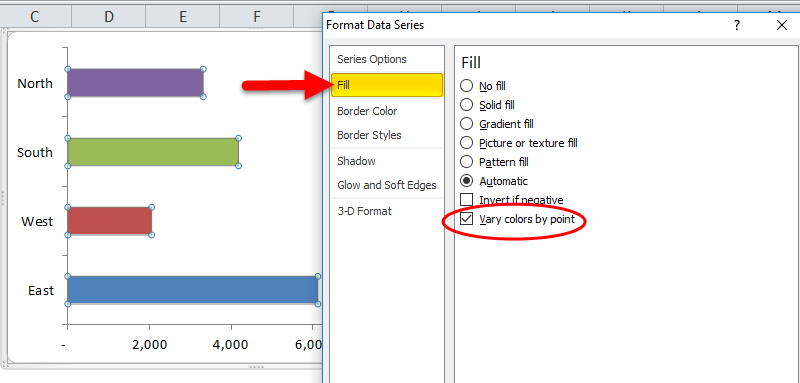Select the Fill category in sidebar
Viewport: 800px width, 383px height.
[x=387, y=85]
